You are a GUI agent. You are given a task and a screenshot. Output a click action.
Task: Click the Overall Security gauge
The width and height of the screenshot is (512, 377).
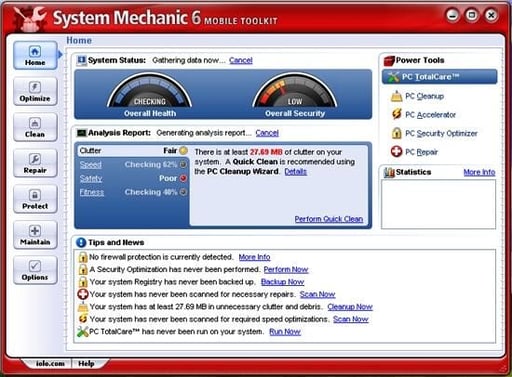click(295, 91)
